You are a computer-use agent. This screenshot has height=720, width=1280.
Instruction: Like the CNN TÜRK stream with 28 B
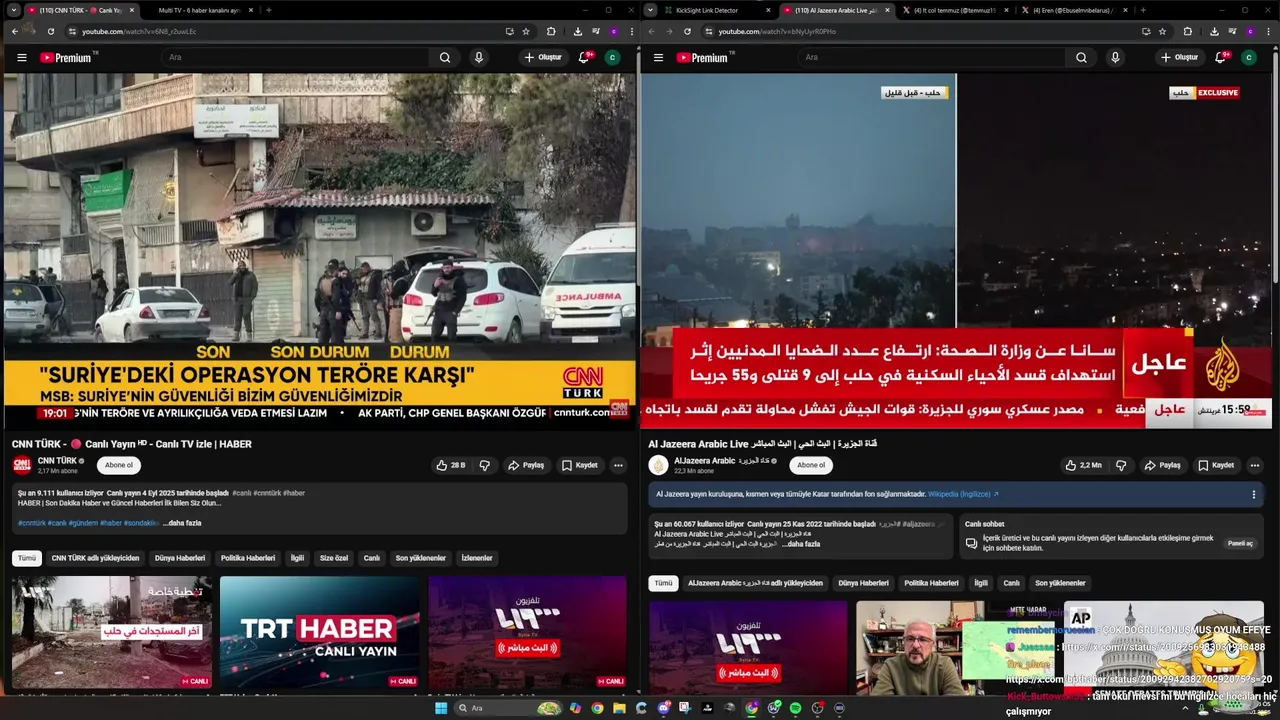[x=450, y=465]
